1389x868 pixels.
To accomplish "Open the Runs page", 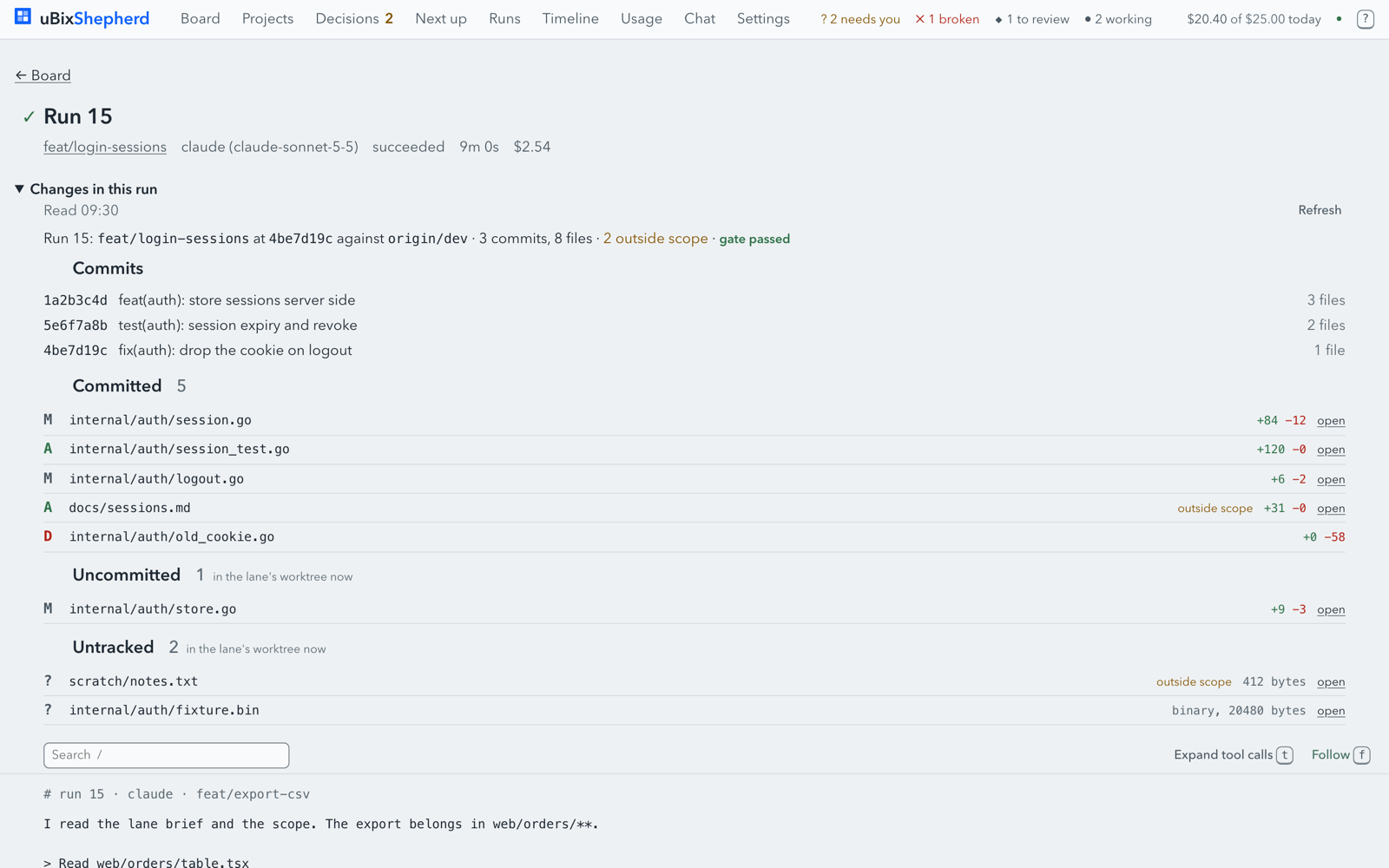I will (504, 18).
